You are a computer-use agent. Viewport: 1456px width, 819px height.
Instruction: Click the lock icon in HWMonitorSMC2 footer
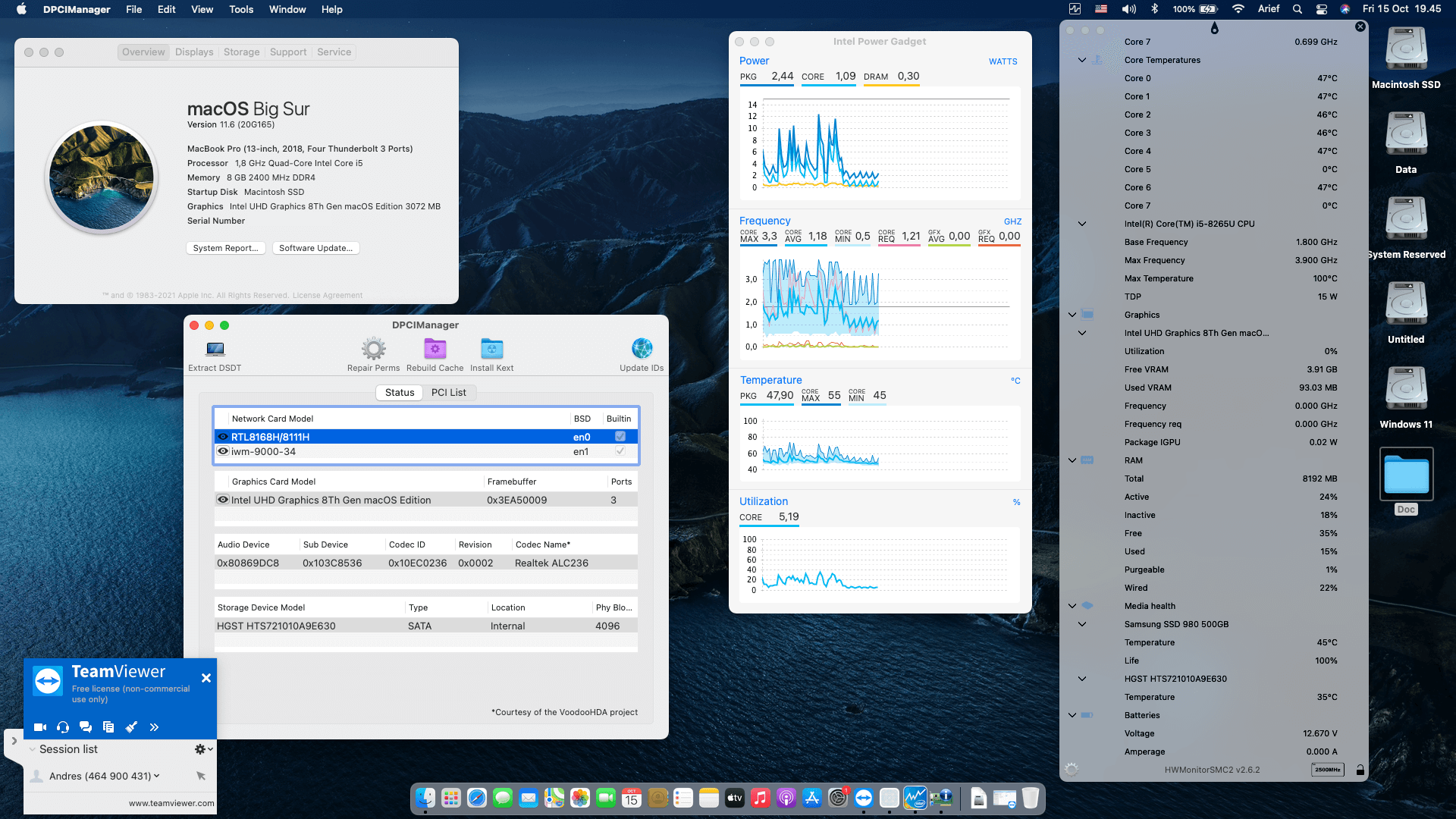point(1360,770)
